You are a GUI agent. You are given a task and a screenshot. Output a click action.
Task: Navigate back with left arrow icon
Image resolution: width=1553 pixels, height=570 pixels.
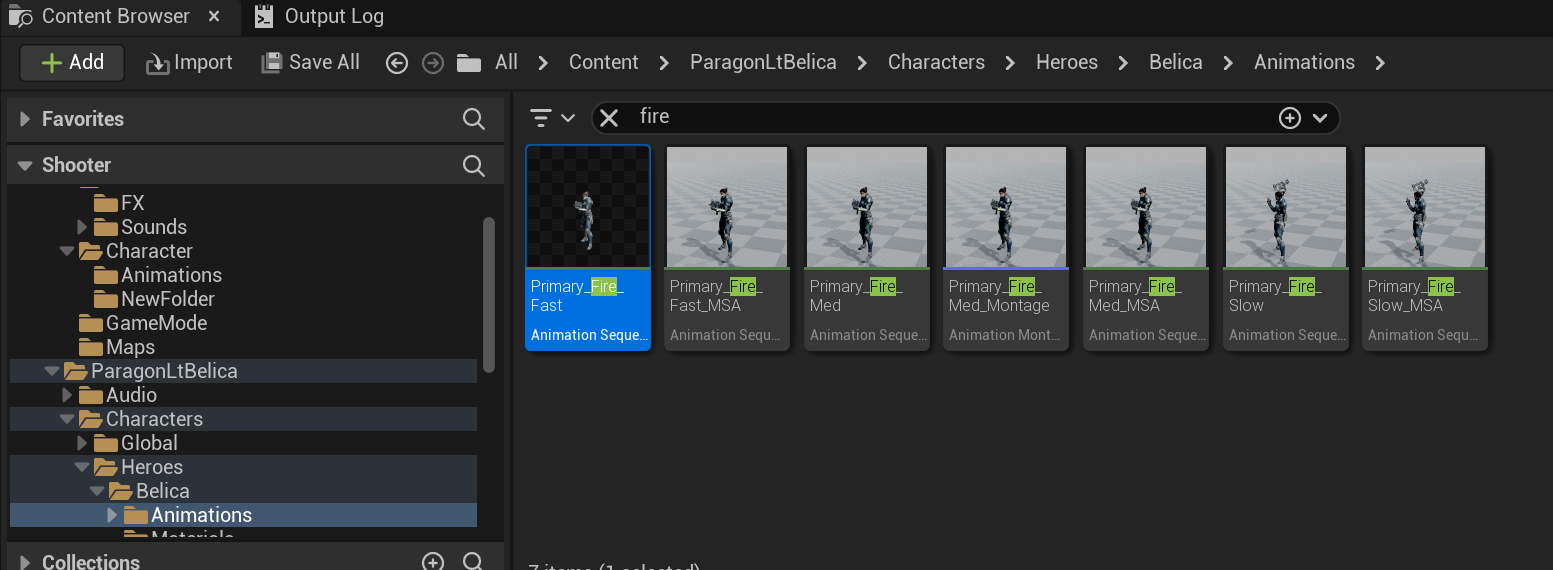pyautogui.click(x=397, y=63)
